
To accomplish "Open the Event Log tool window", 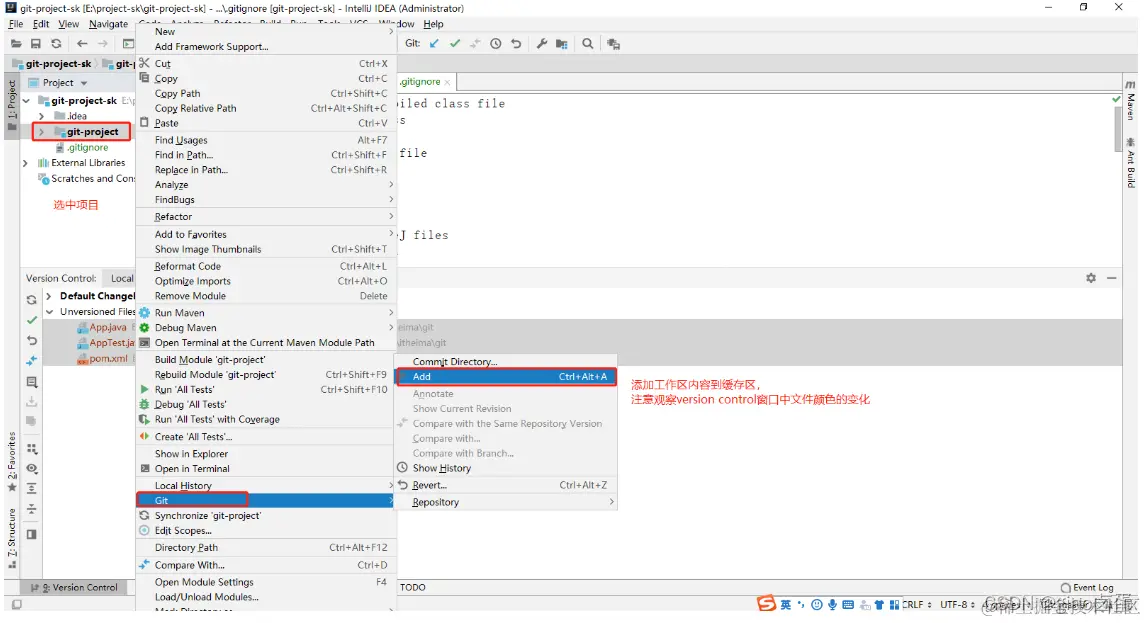I will tap(1087, 587).
